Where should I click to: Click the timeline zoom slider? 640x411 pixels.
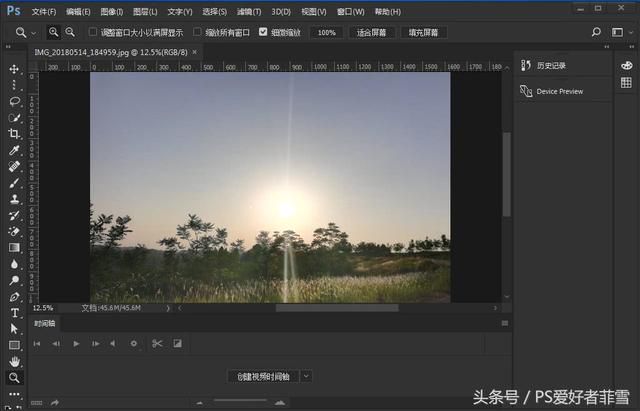pyautogui.click(x=240, y=401)
